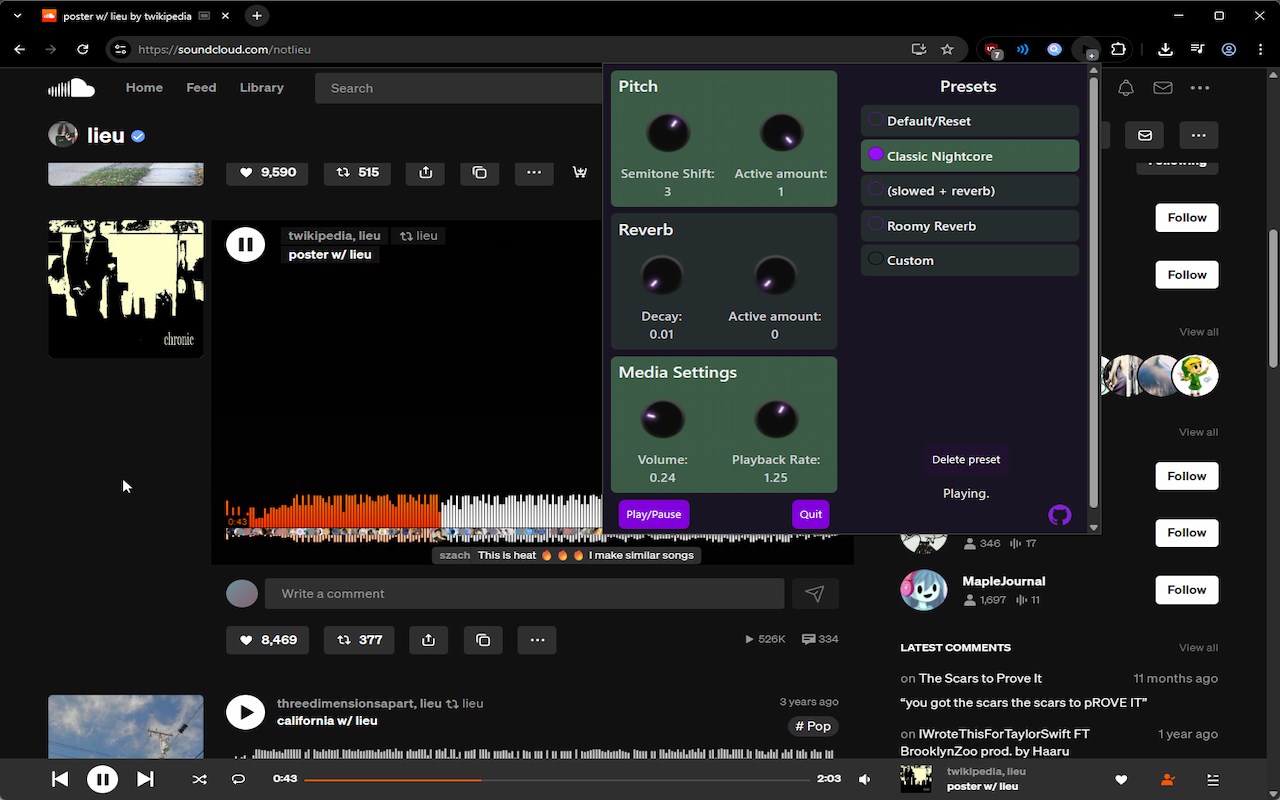Share the poster w/ lieu track
1280x800 pixels.
[x=428, y=640]
